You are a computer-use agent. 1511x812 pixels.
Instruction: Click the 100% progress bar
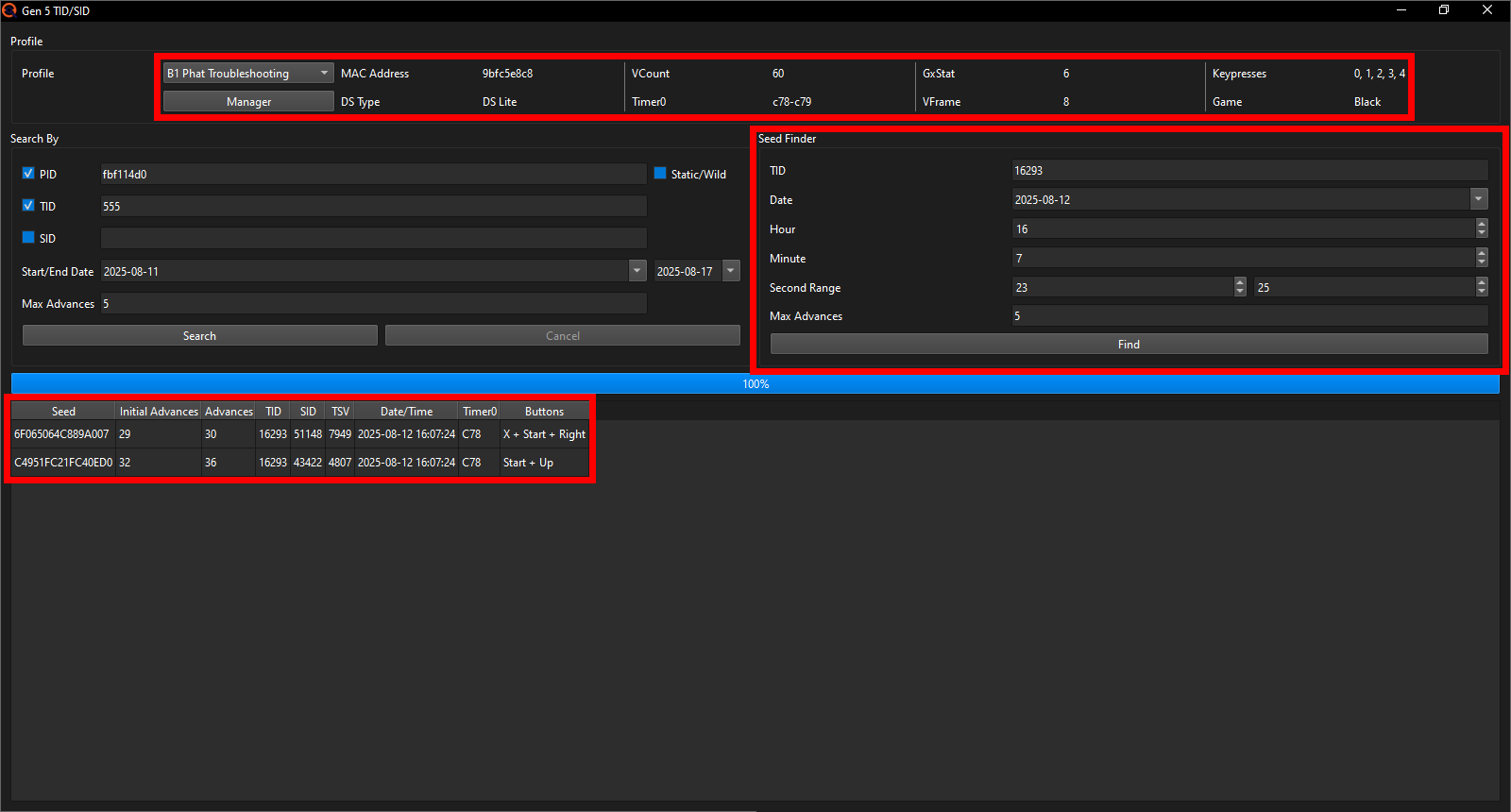pos(755,384)
